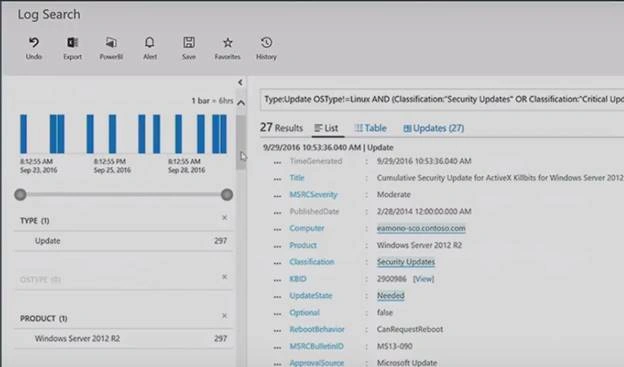The image size is (624, 367).
Task: Save the search with disk icon
Action: click(189, 42)
